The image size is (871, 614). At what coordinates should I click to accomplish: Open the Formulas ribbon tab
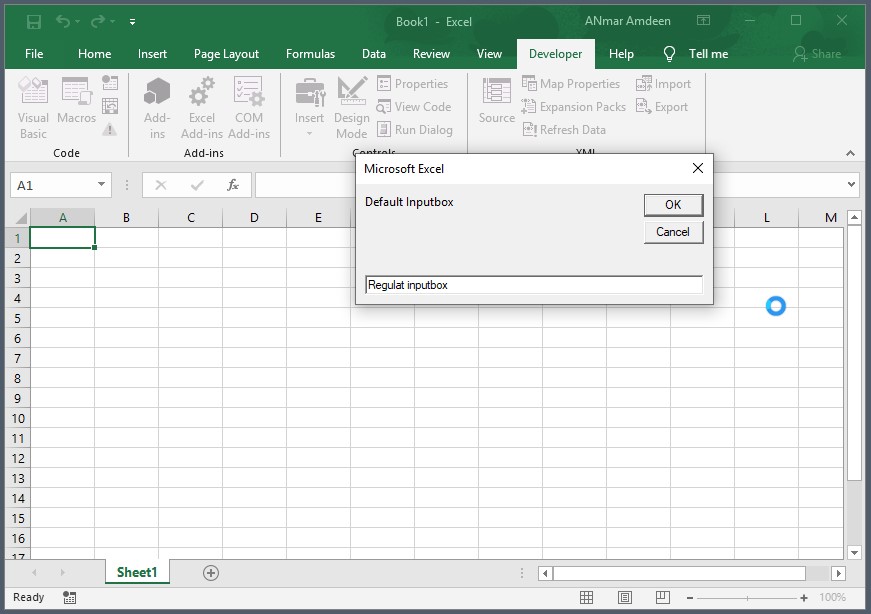(309, 54)
